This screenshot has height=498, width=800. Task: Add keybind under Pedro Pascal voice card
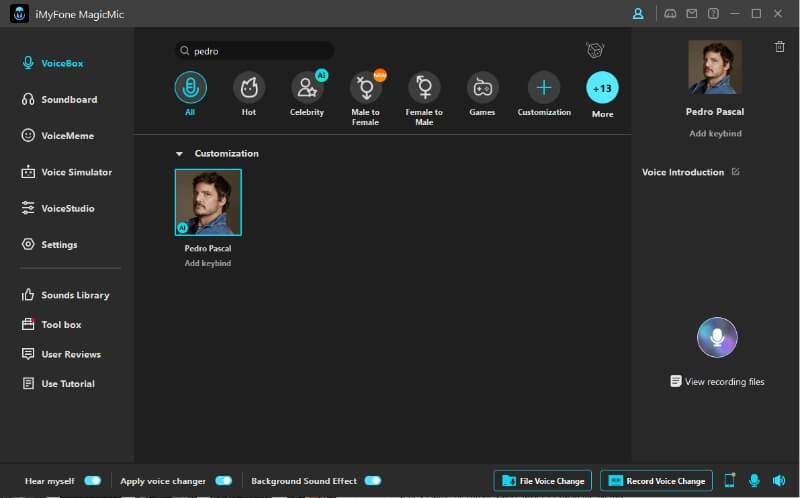208,263
